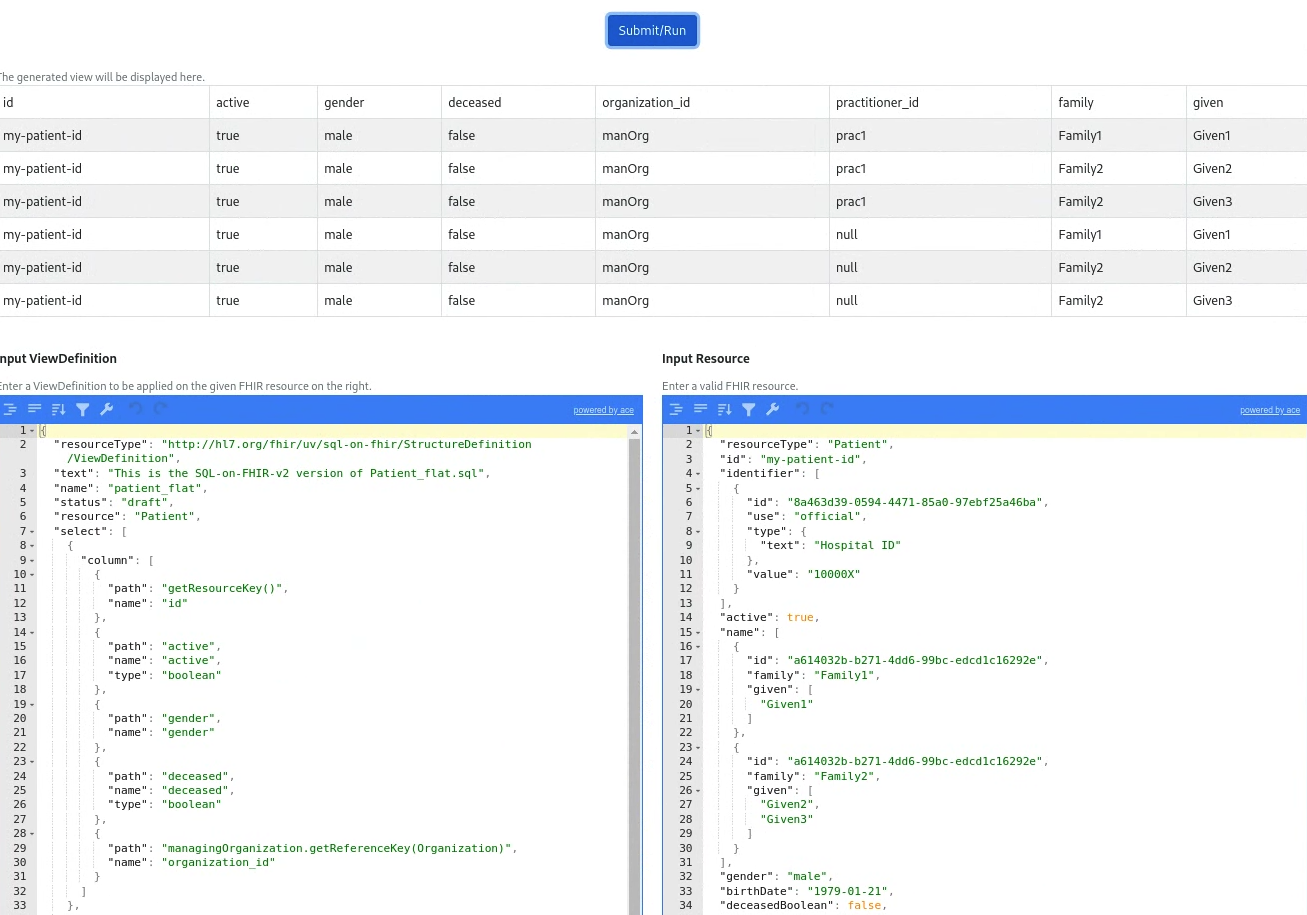Collapse line 1 fold in ViewDefinition editor
This screenshot has width=1307, height=915.
(32, 431)
